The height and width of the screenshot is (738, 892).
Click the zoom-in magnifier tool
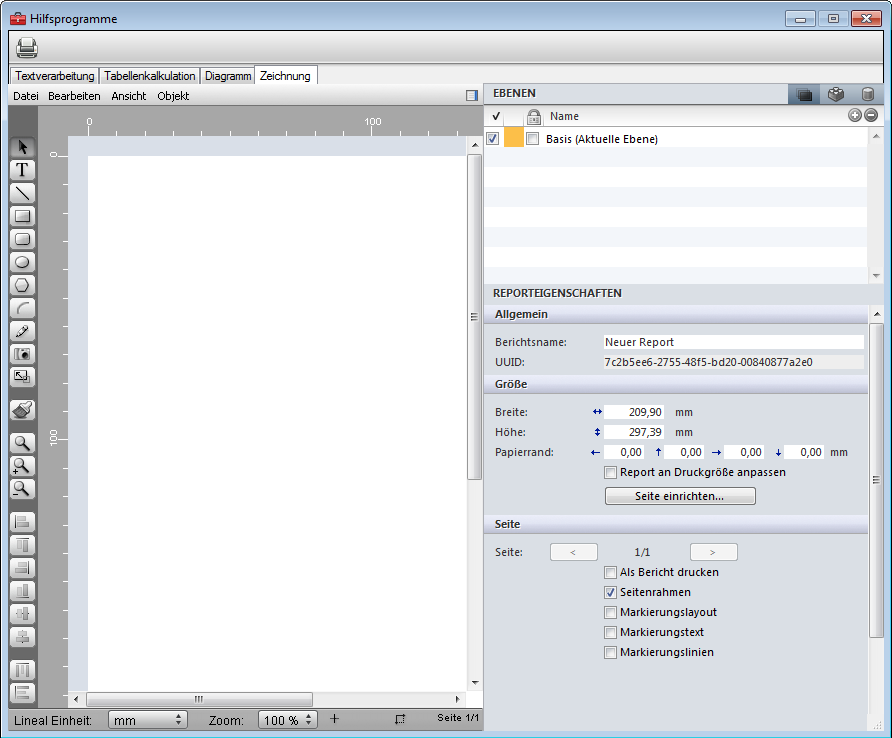click(22, 466)
